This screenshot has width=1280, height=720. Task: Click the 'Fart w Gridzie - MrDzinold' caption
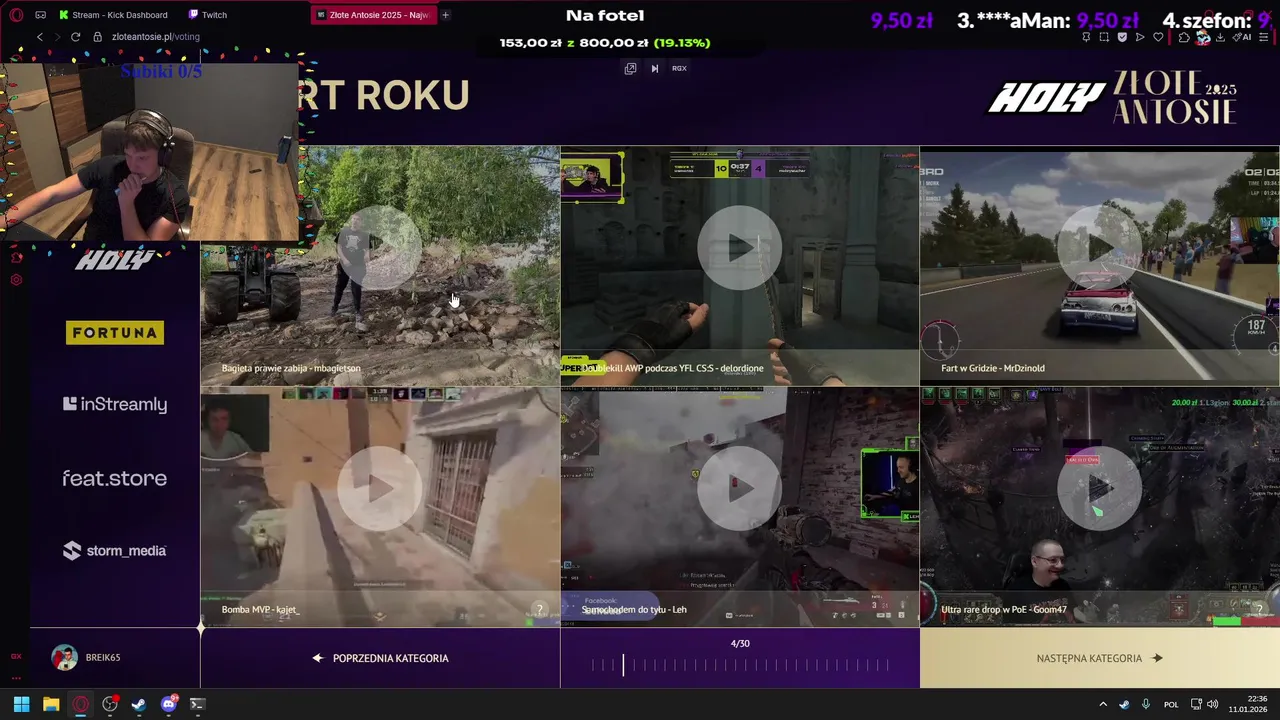[x=993, y=368]
